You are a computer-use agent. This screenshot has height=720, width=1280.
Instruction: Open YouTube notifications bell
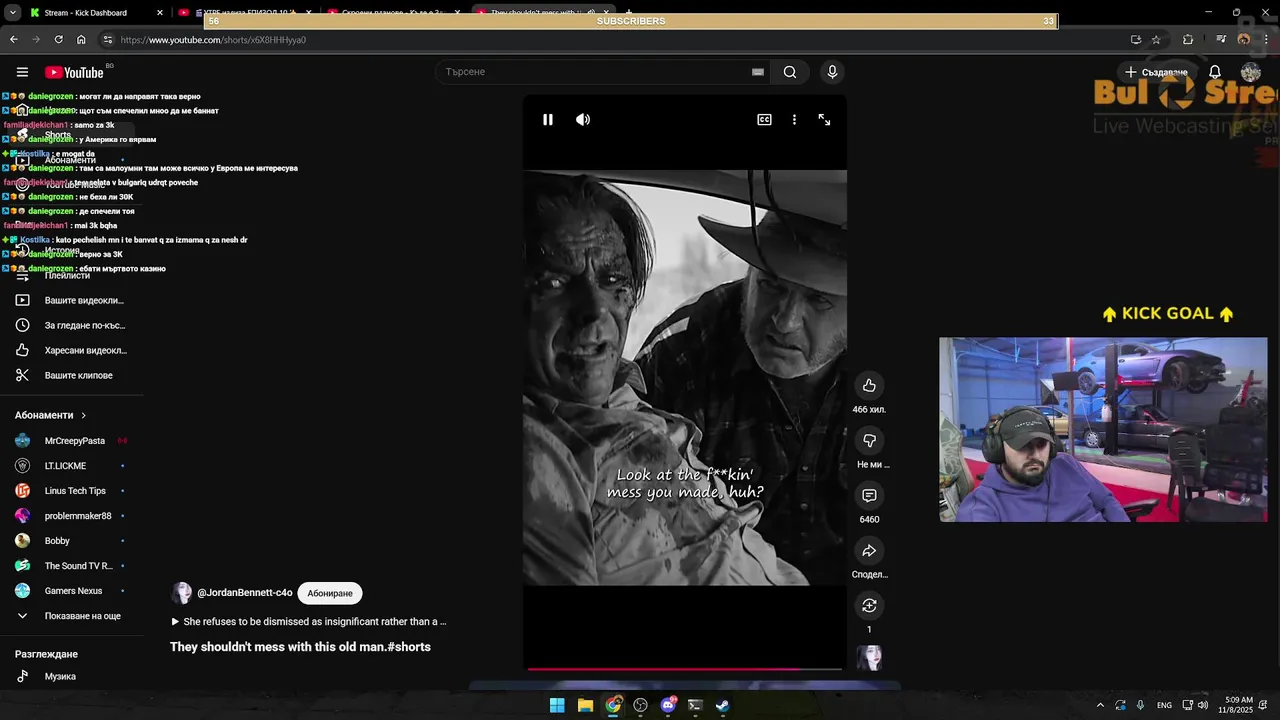1215,72
